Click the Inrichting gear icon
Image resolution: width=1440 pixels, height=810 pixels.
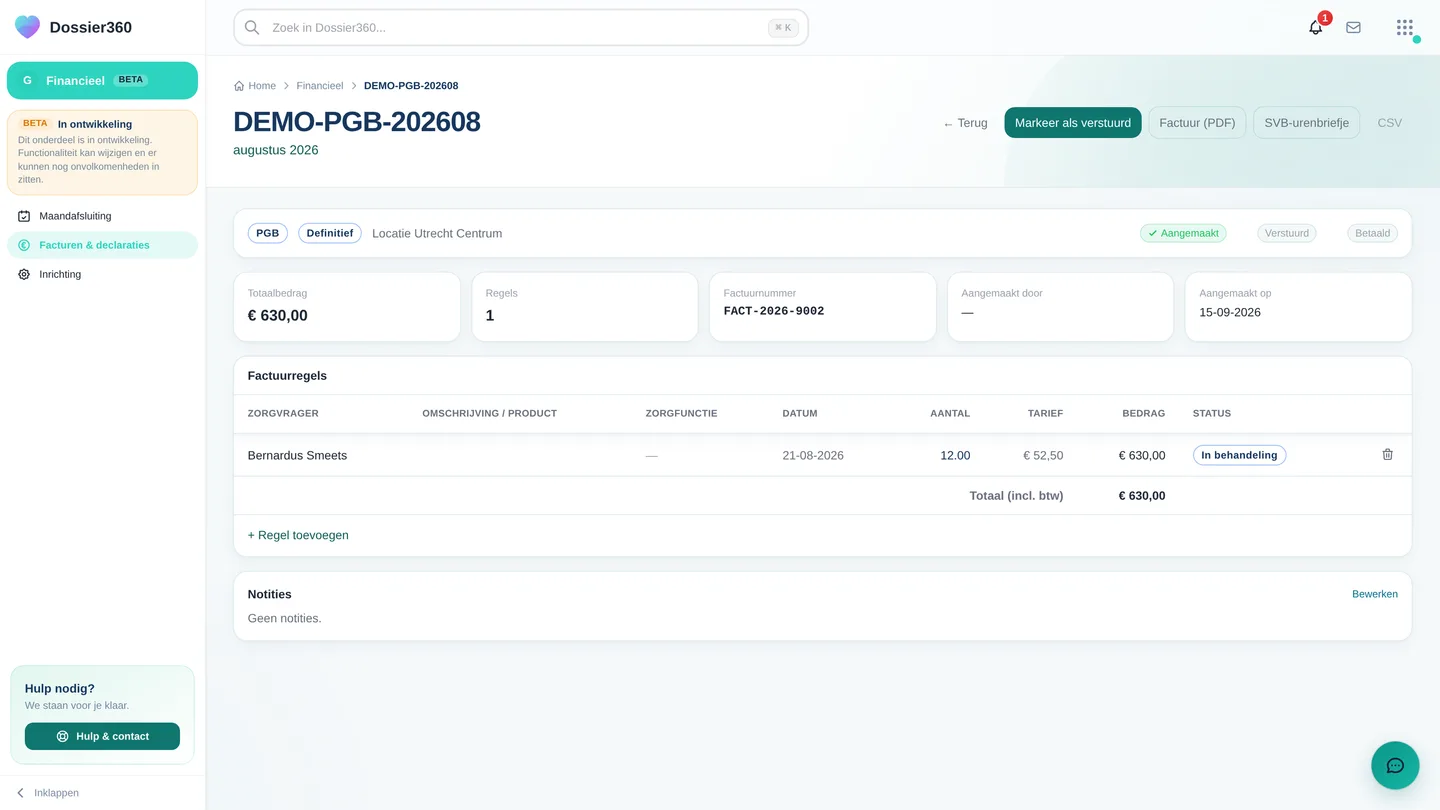24,274
